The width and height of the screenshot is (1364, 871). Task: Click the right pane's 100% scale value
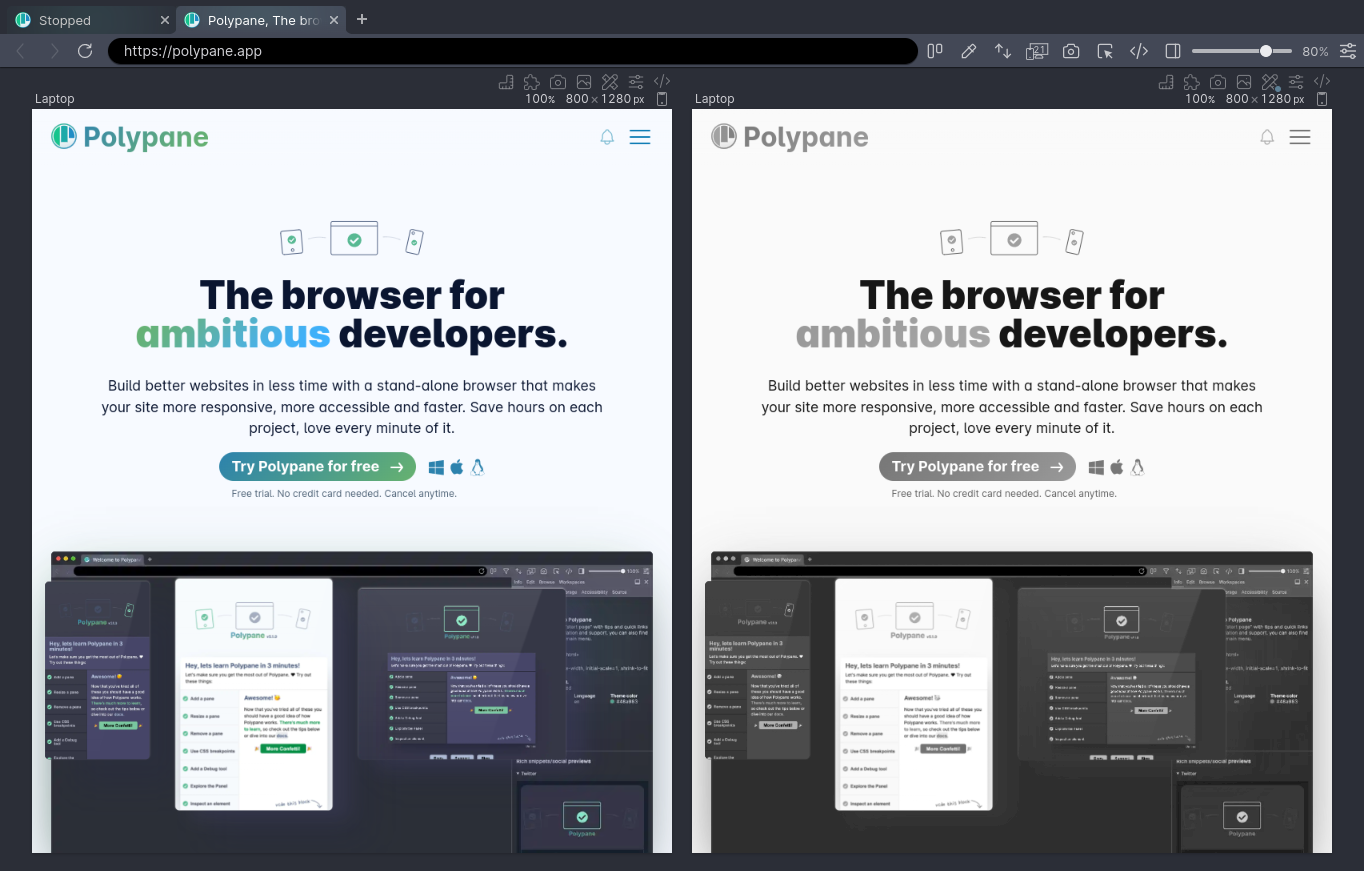(x=1200, y=99)
